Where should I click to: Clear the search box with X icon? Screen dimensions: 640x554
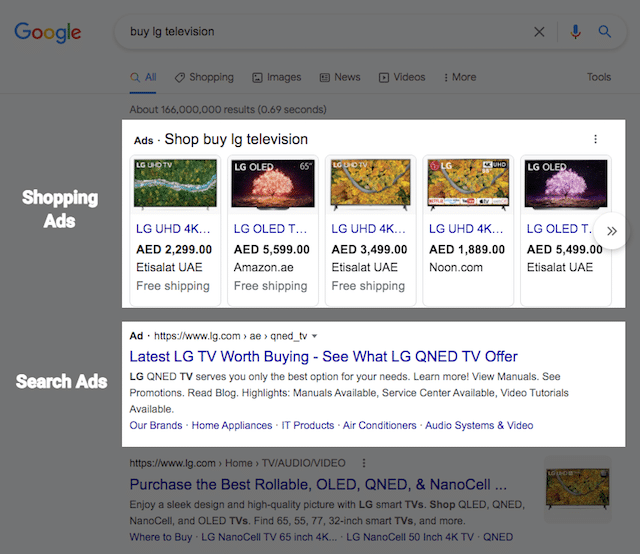[540, 32]
